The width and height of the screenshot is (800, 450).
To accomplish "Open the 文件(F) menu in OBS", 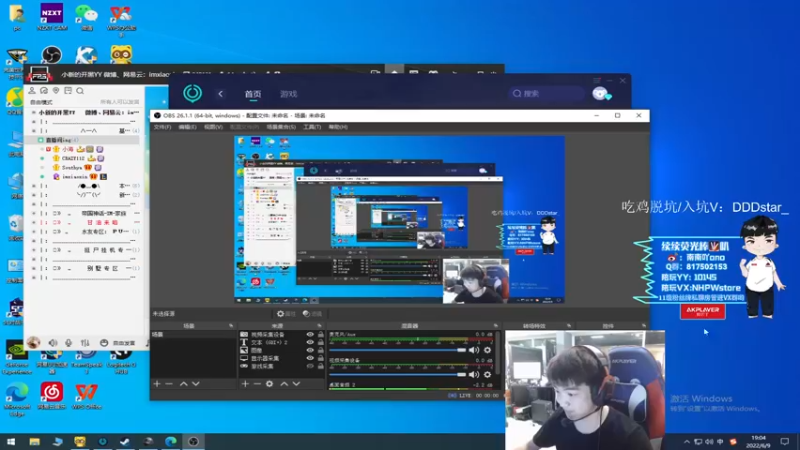I will (x=162, y=127).
